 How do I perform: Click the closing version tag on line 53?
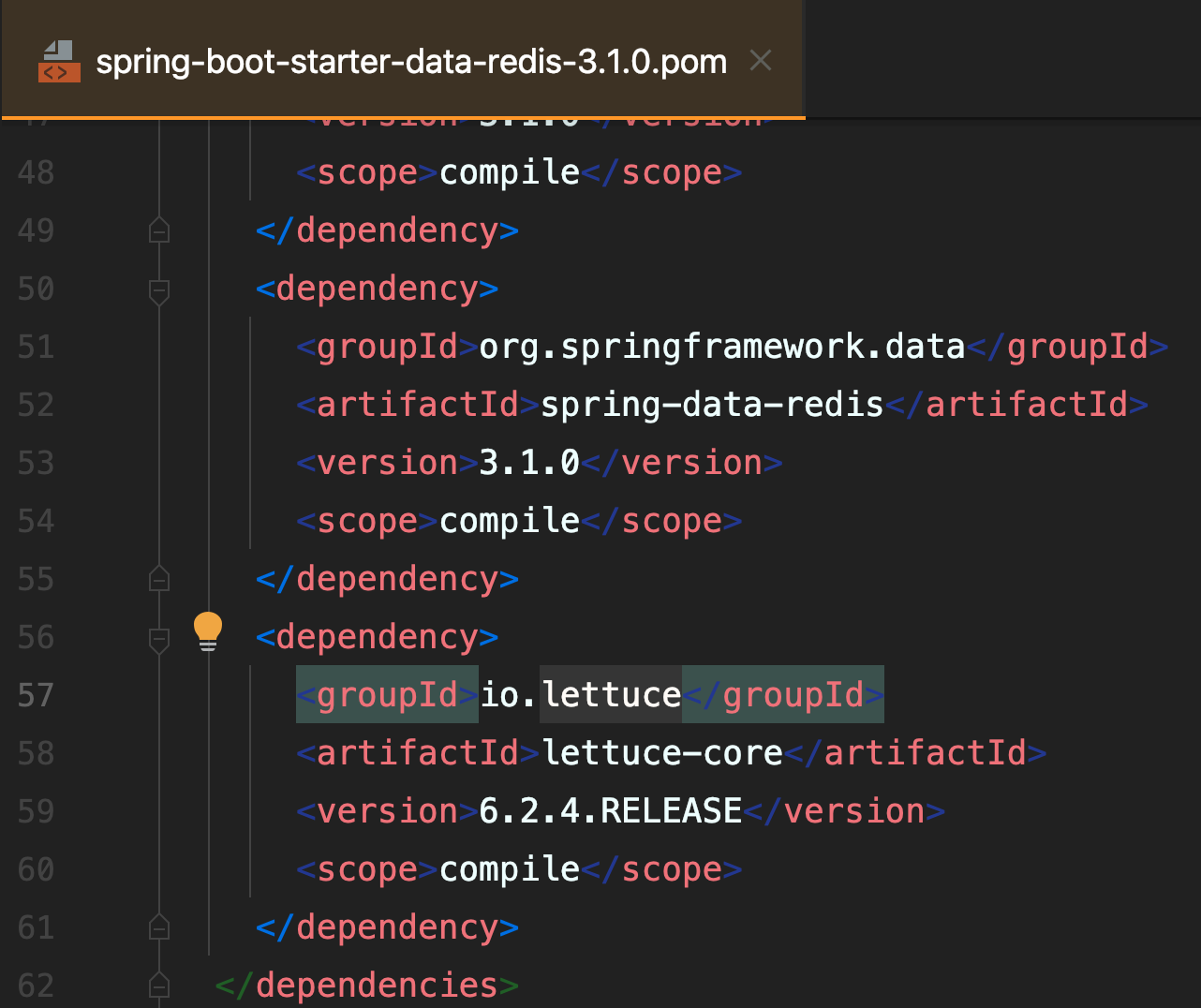[682, 463]
